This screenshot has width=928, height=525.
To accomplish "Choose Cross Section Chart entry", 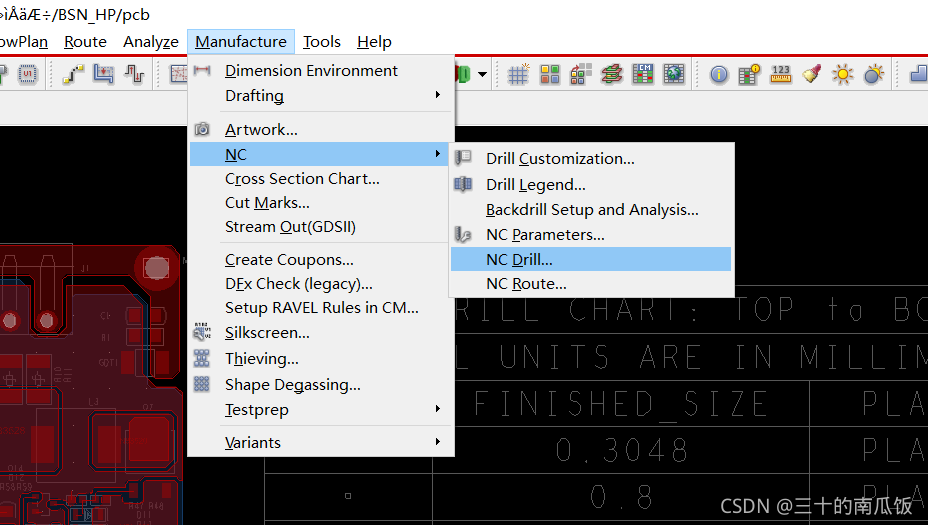I will coord(321,179).
